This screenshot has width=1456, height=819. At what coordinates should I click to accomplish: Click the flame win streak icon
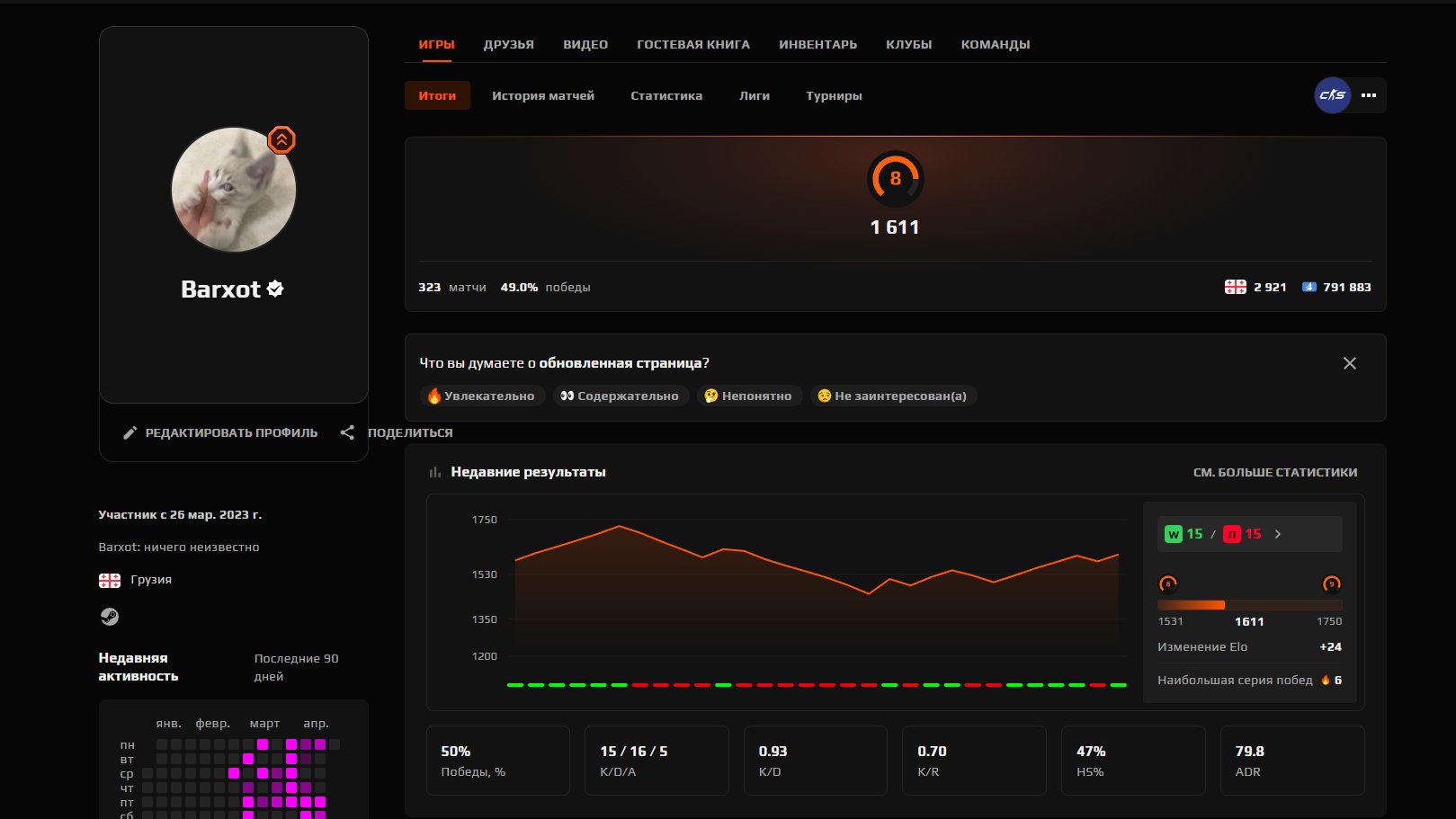[1325, 681]
